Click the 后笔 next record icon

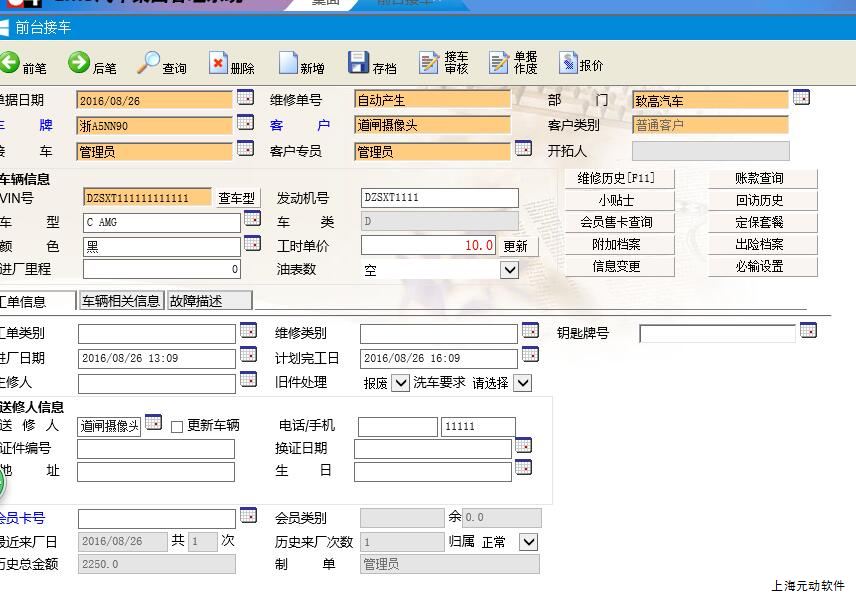tap(79, 64)
